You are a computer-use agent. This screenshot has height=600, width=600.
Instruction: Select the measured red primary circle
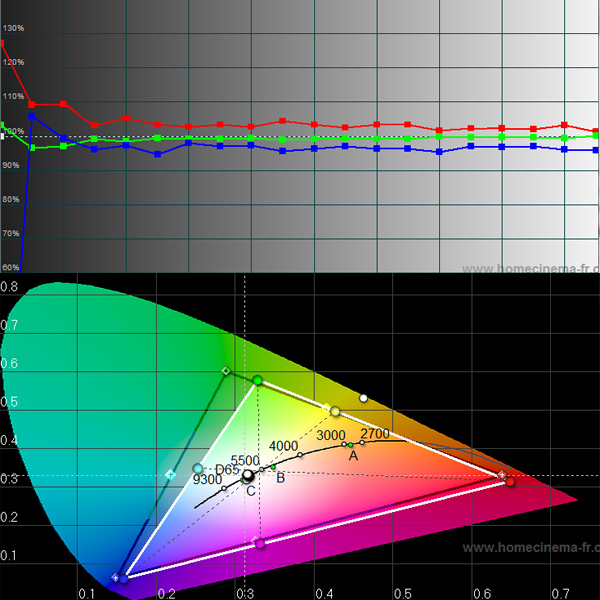[x=510, y=482]
